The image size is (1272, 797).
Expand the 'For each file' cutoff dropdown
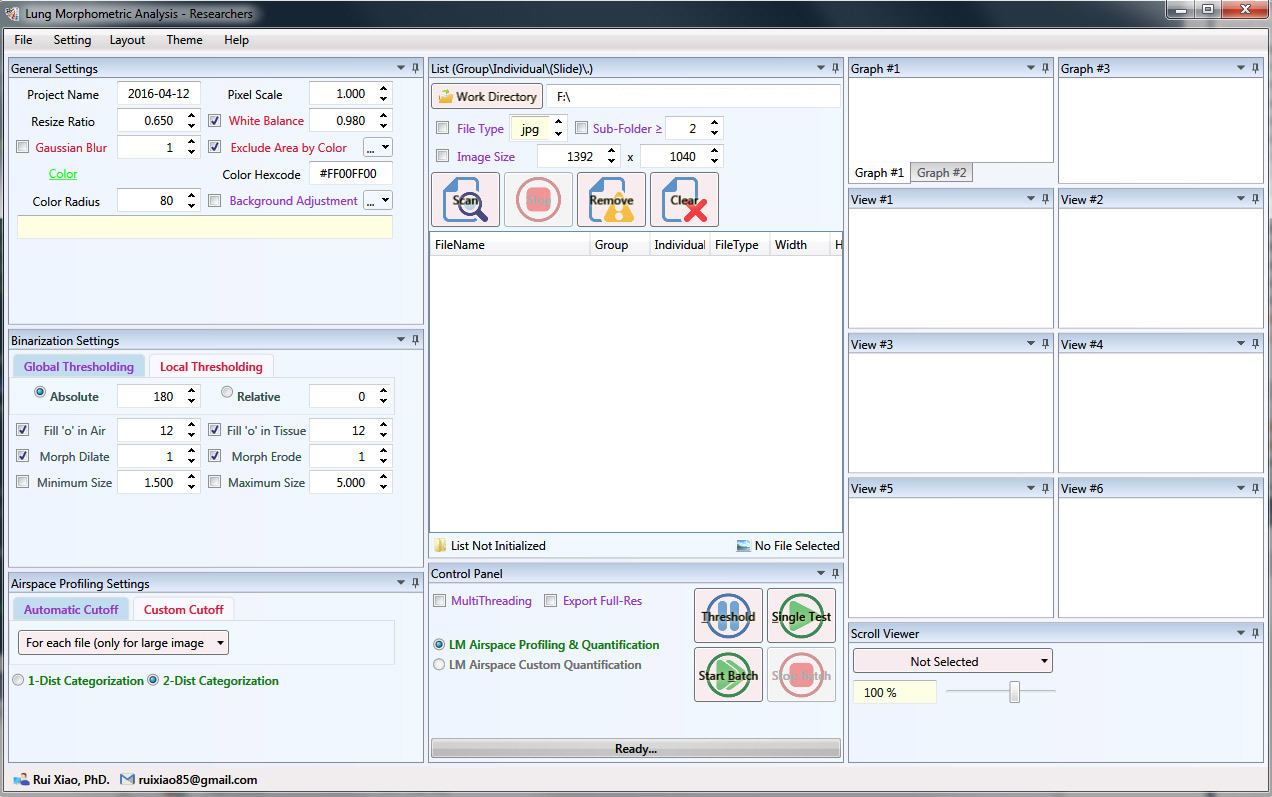coord(123,643)
